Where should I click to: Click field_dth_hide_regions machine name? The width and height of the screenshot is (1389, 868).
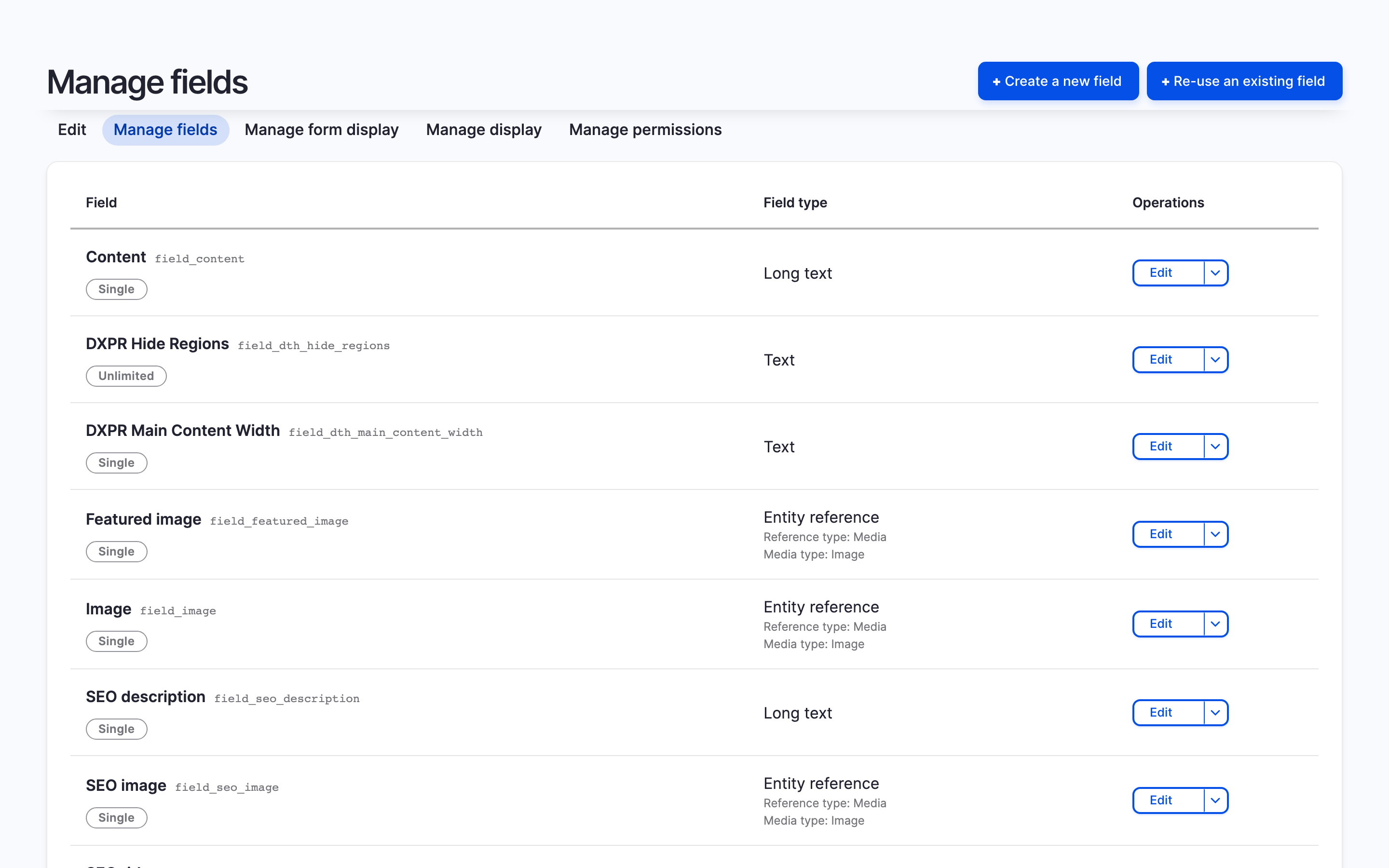coord(314,346)
